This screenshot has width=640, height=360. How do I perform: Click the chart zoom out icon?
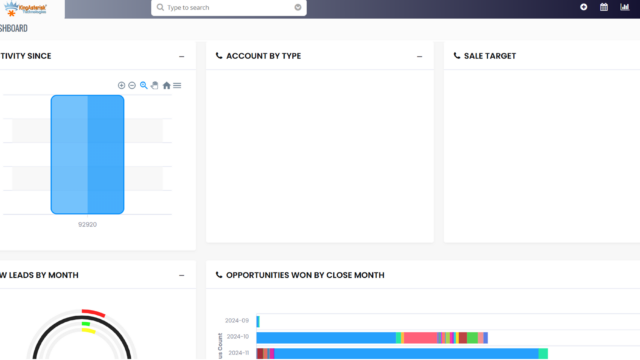132,85
